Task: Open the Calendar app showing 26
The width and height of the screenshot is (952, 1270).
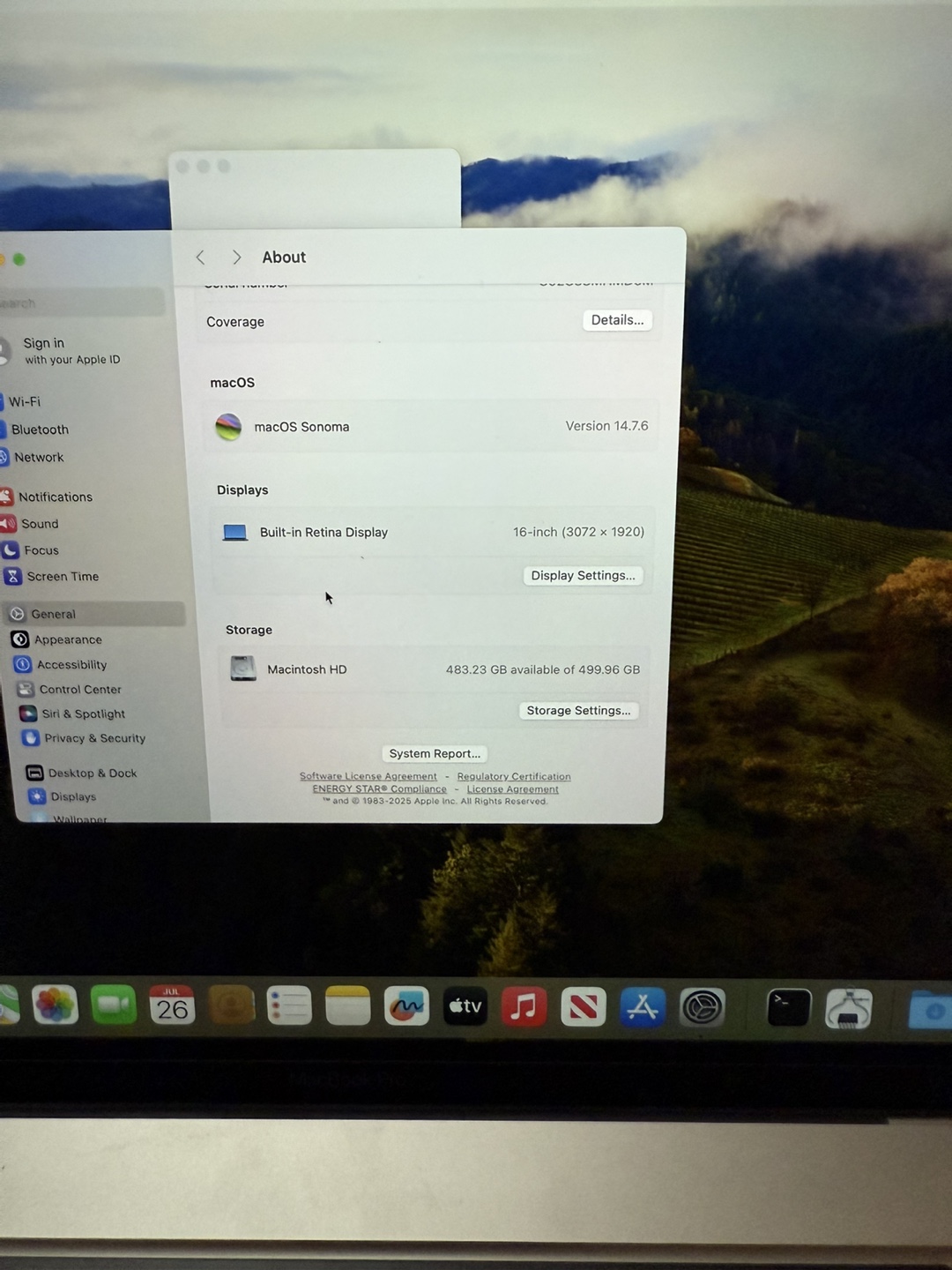Action: (172, 1005)
